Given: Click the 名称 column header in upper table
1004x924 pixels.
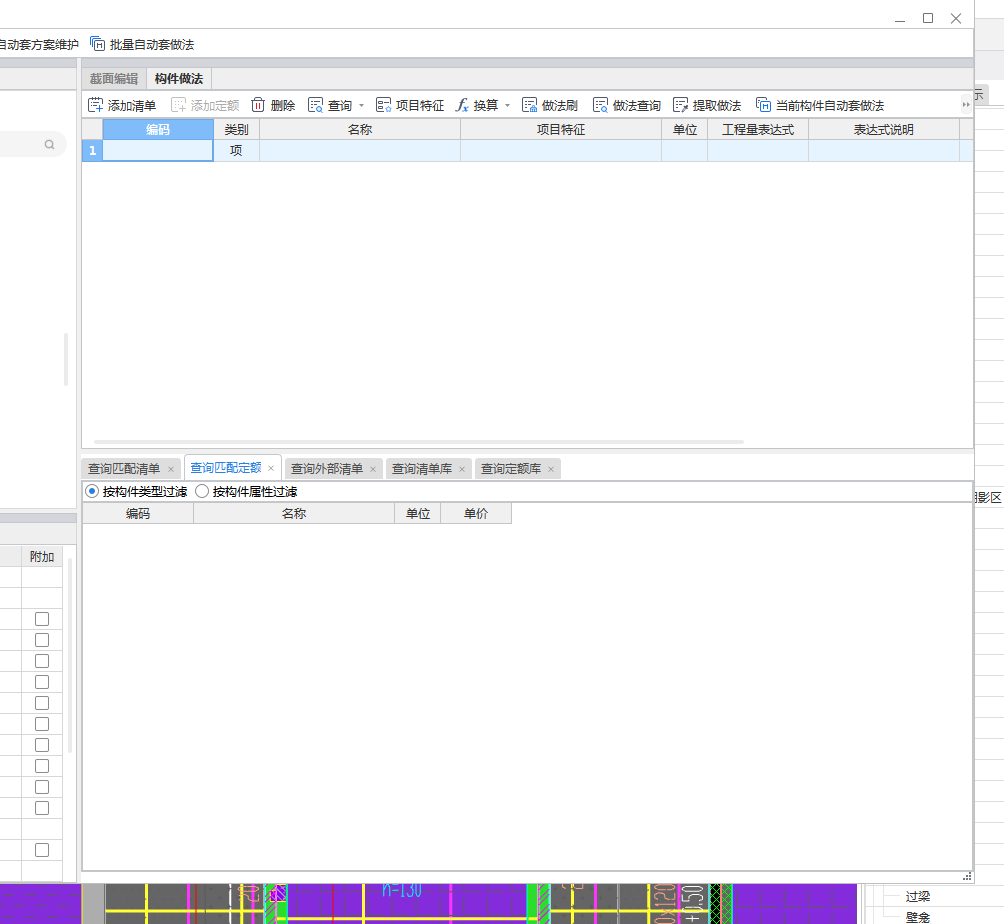Looking at the screenshot, I should point(360,129).
